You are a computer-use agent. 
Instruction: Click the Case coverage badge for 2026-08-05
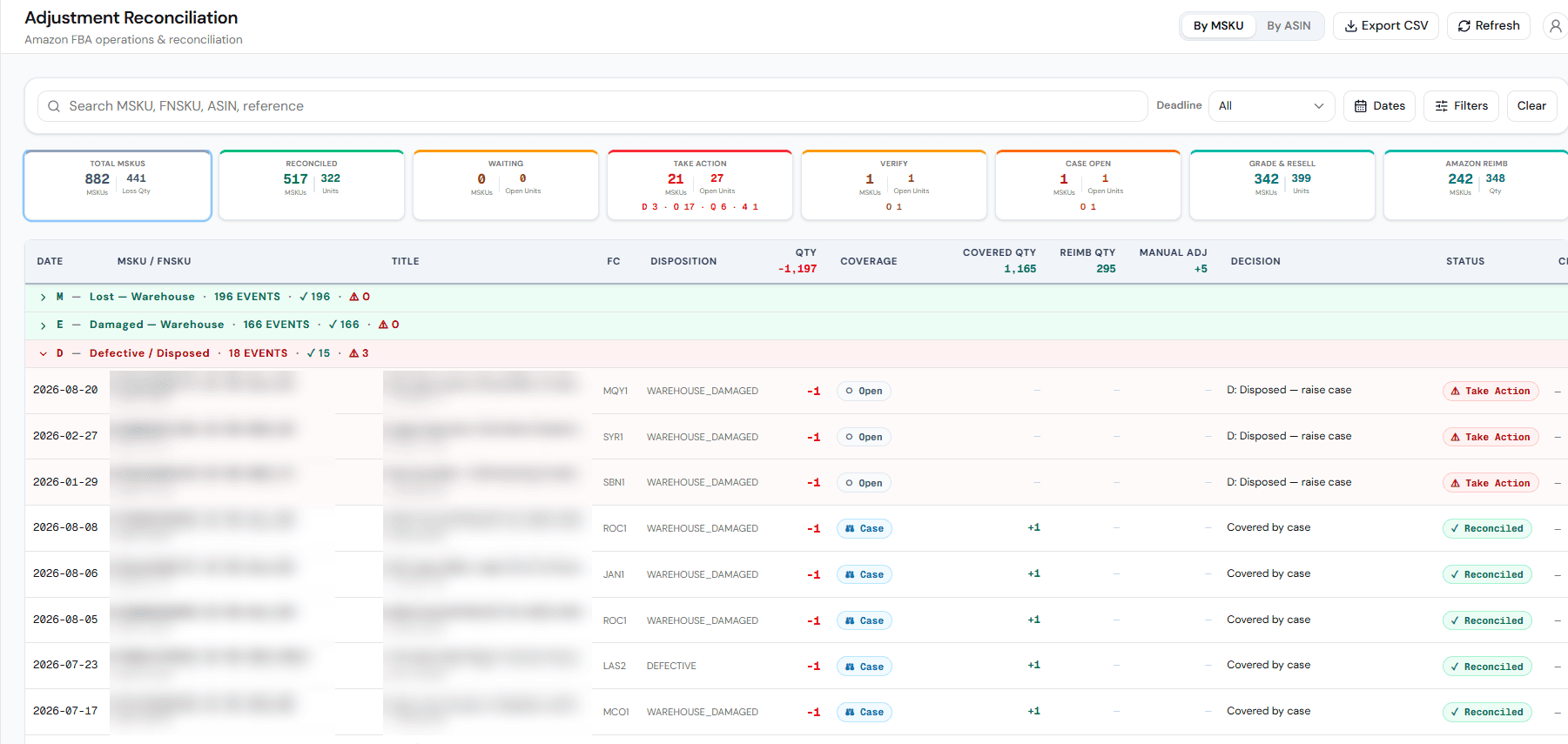864,620
